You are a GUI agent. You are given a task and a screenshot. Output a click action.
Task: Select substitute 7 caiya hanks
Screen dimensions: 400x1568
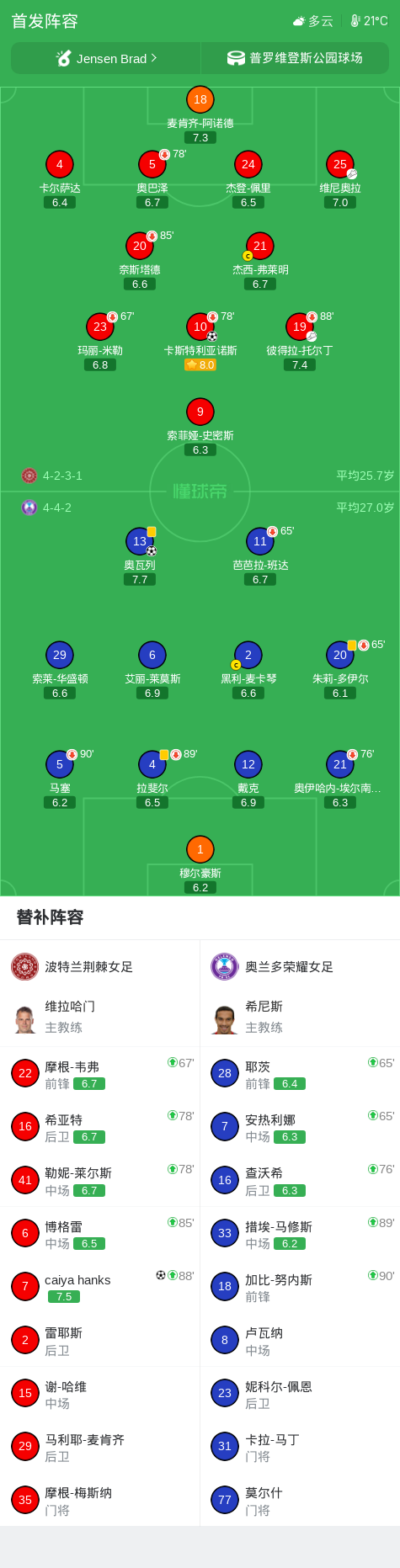tap(100, 1287)
